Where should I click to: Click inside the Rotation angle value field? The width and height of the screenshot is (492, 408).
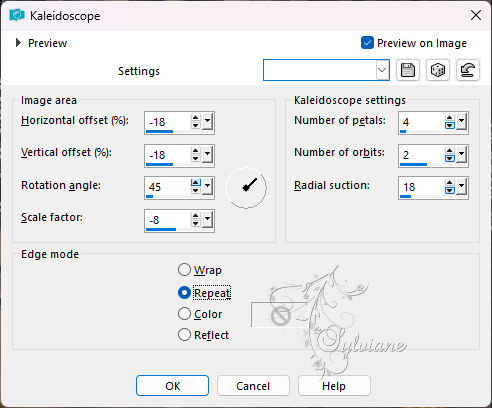click(x=168, y=187)
